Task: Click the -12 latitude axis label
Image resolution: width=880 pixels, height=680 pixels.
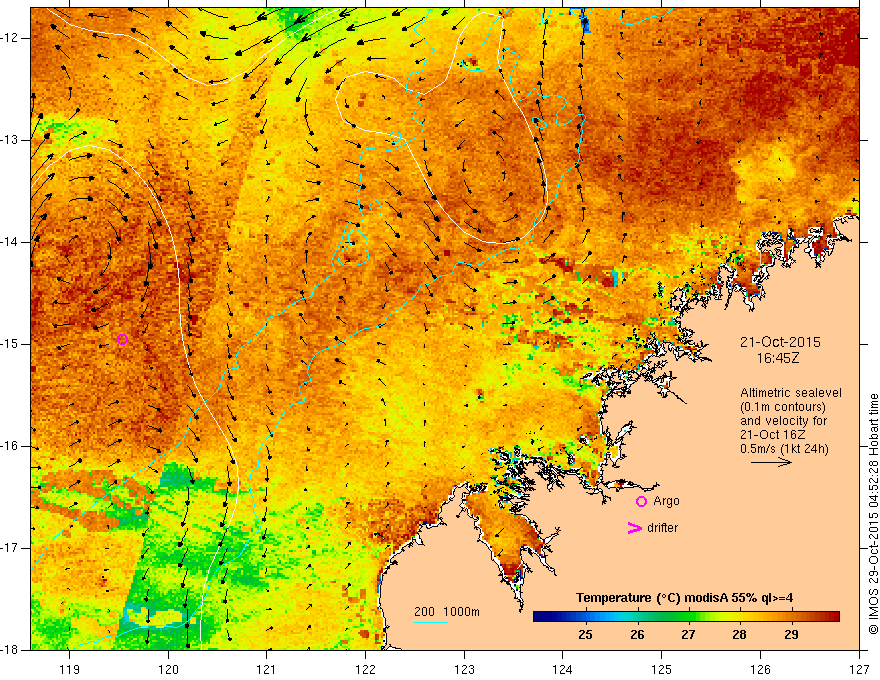Action: [x=11, y=38]
